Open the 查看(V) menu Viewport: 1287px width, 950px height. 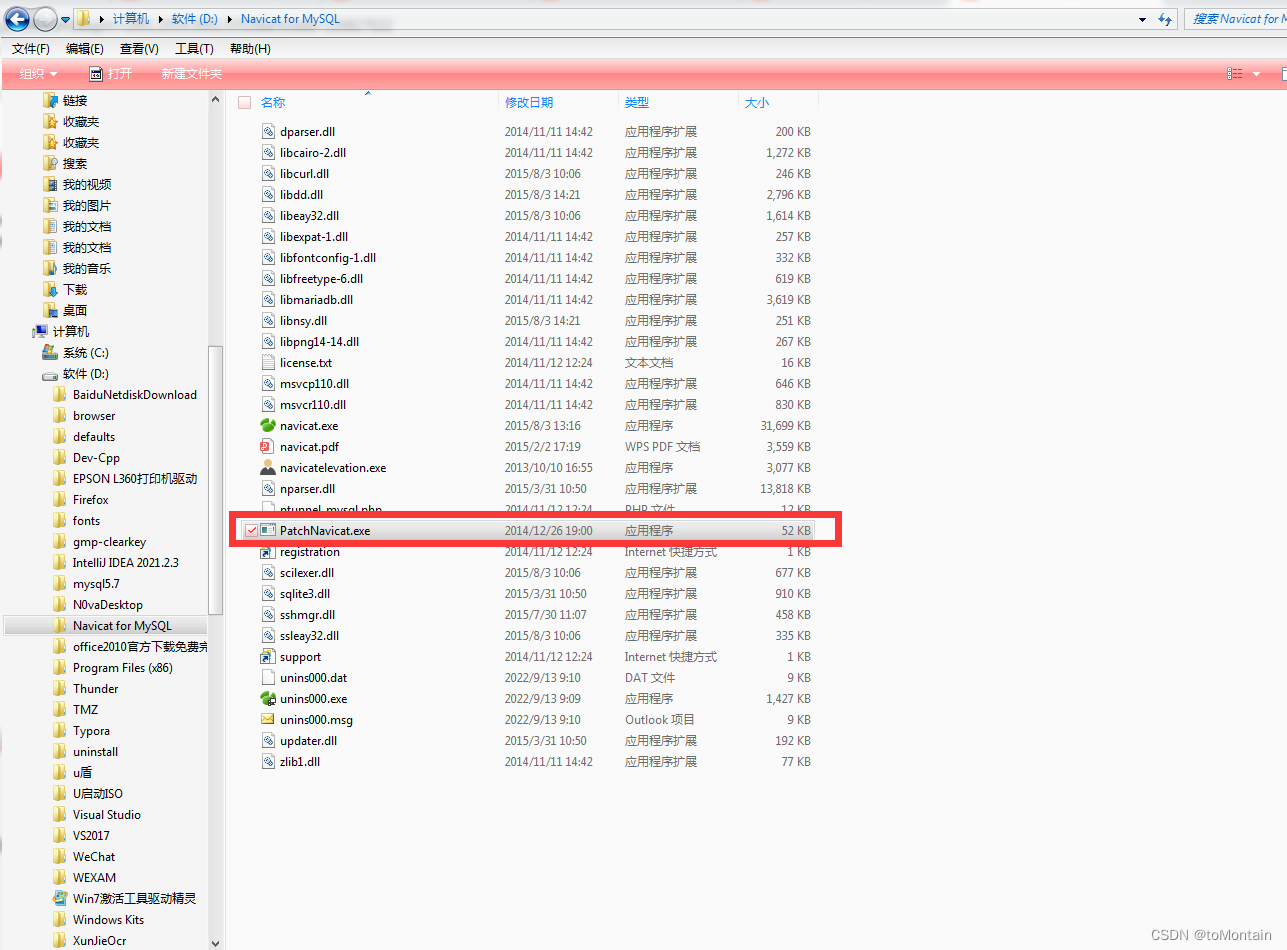[139, 48]
